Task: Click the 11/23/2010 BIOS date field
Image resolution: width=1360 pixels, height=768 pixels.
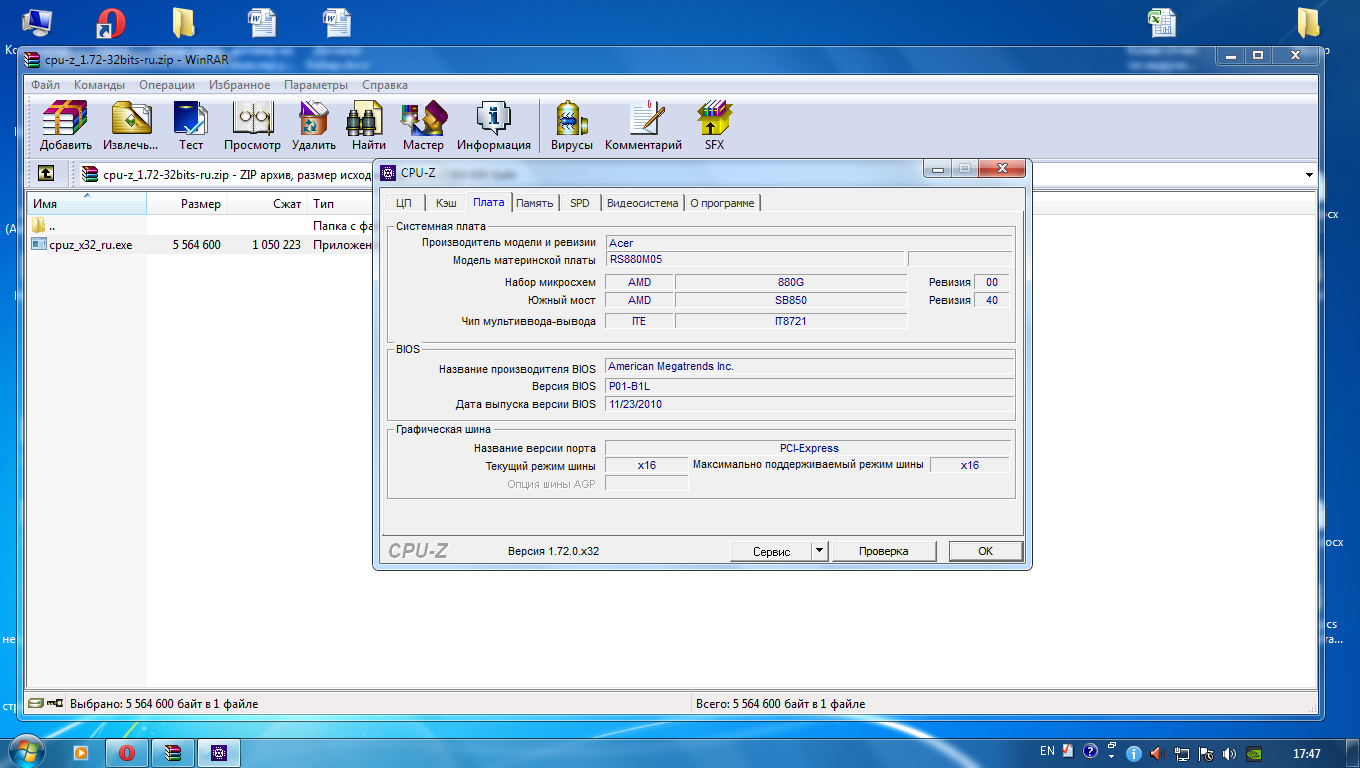Action: pyautogui.click(x=809, y=404)
